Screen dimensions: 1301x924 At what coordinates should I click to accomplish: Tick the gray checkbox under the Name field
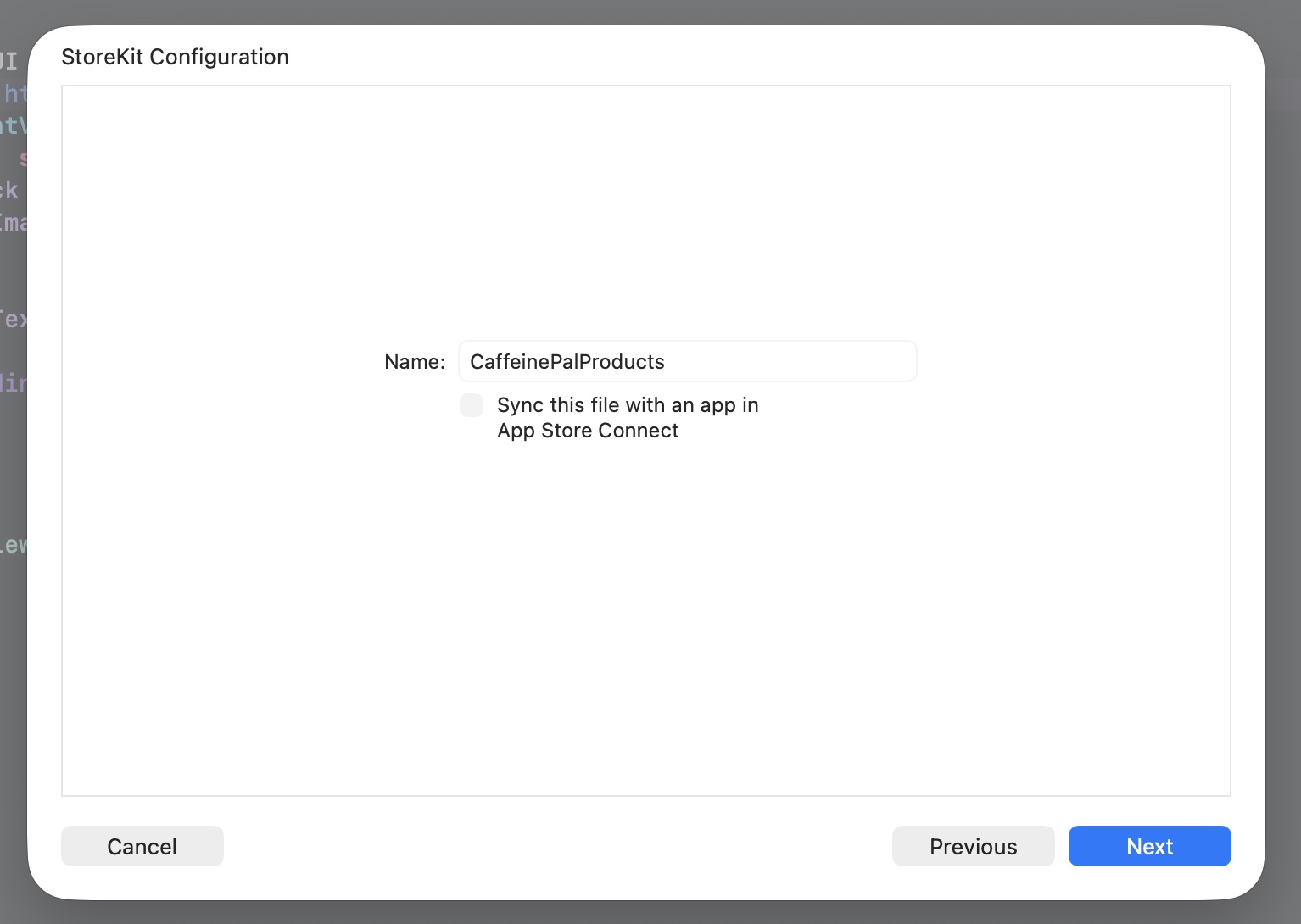pyautogui.click(x=472, y=405)
